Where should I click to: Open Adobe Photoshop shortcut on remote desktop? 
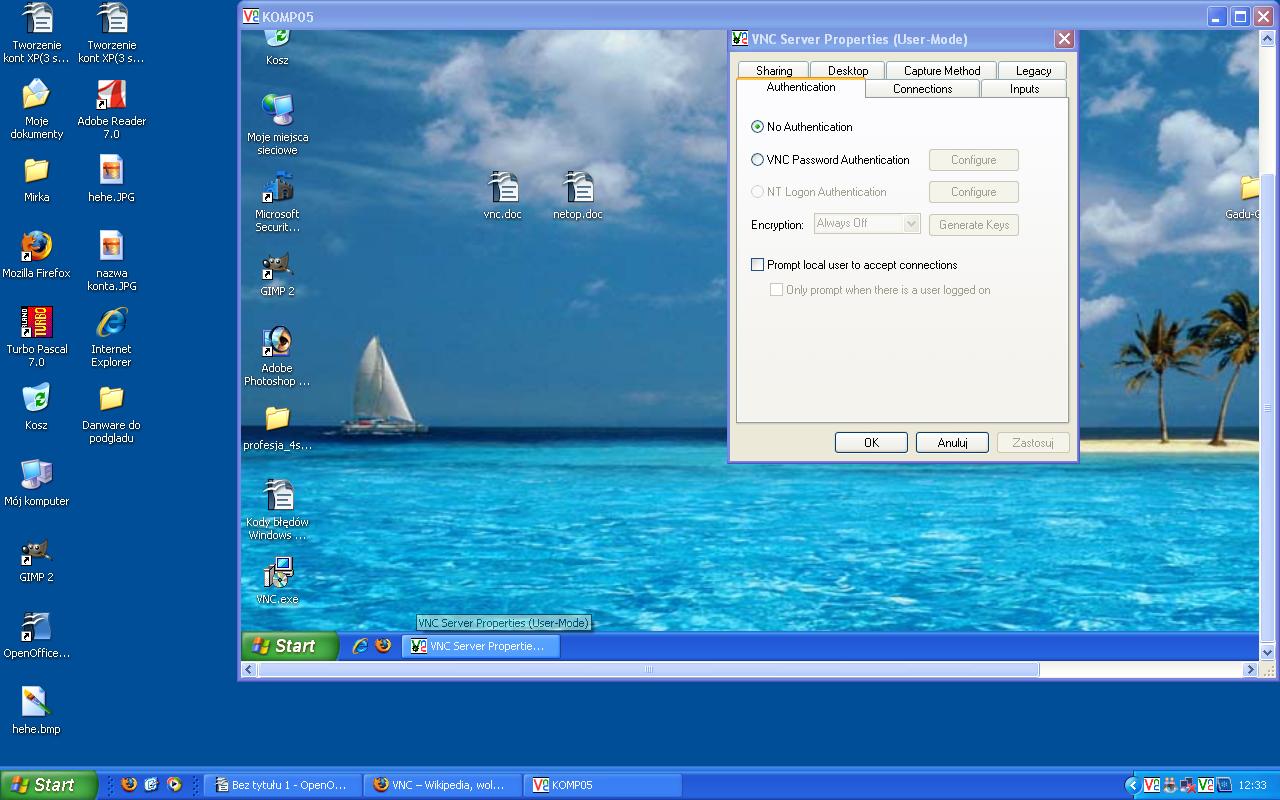click(x=277, y=356)
